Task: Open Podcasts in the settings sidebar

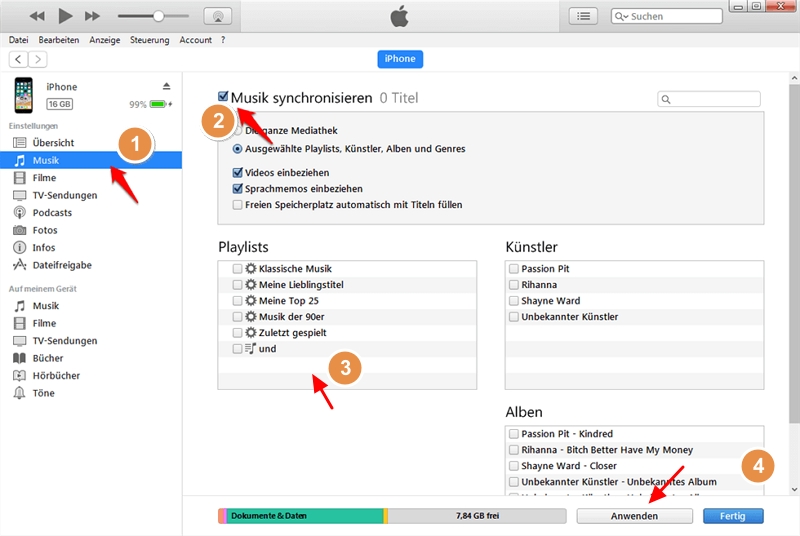Action: (51, 213)
